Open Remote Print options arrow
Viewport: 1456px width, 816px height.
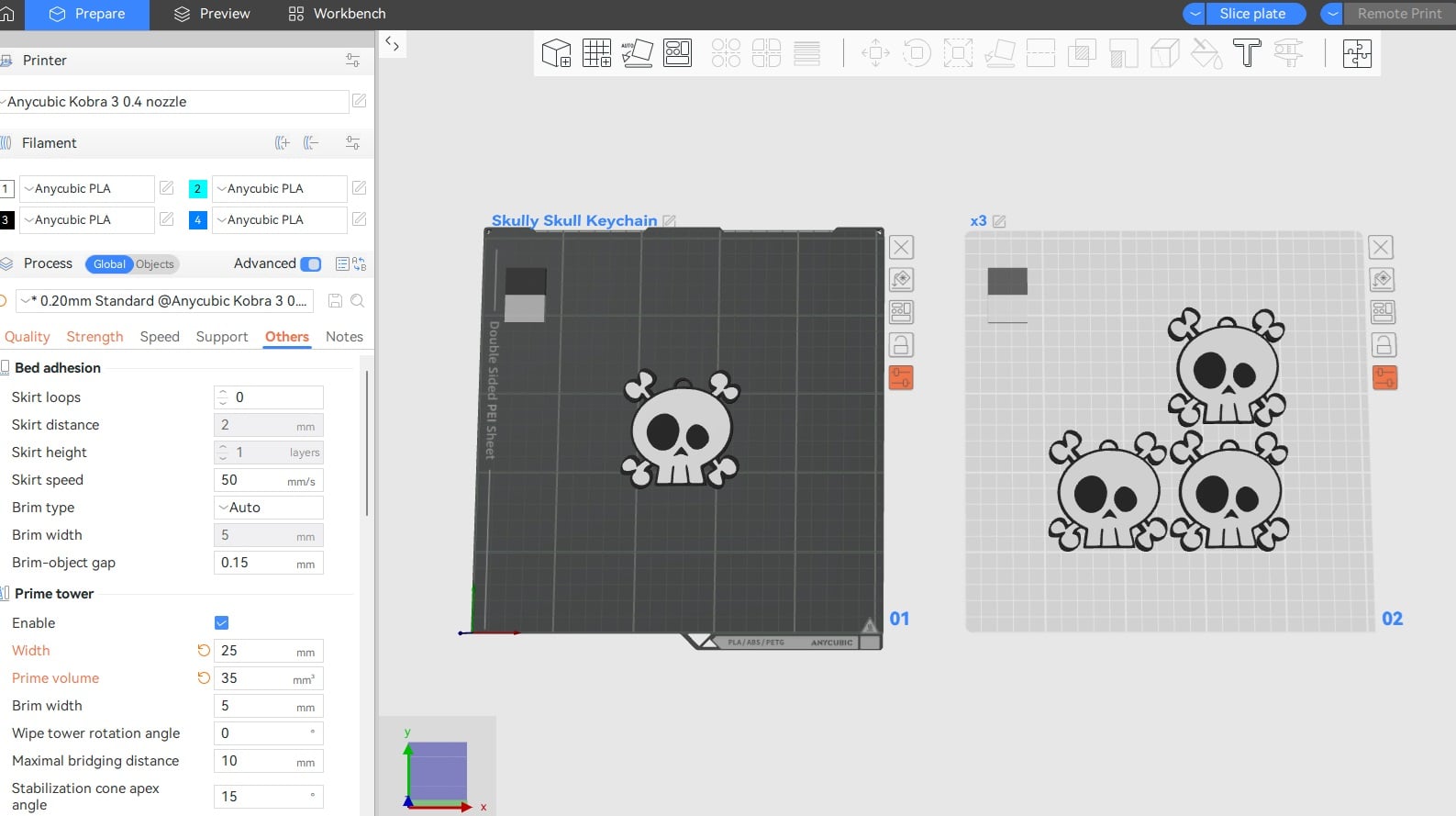click(x=1332, y=14)
